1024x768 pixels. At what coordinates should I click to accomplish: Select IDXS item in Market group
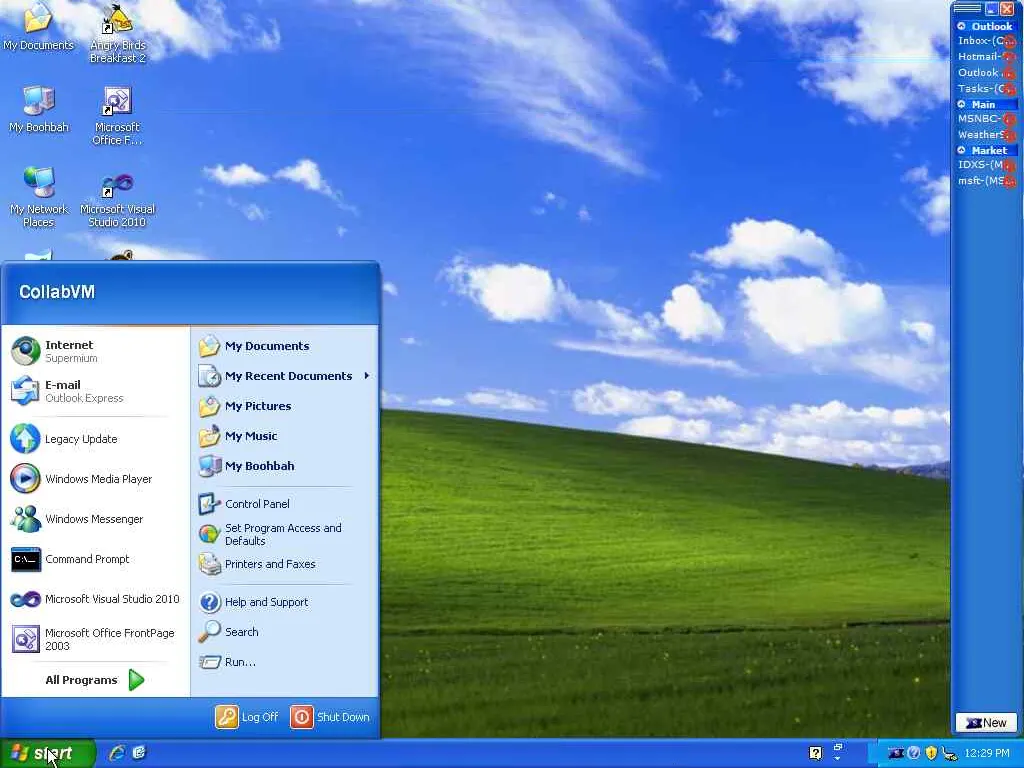(x=986, y=165)
